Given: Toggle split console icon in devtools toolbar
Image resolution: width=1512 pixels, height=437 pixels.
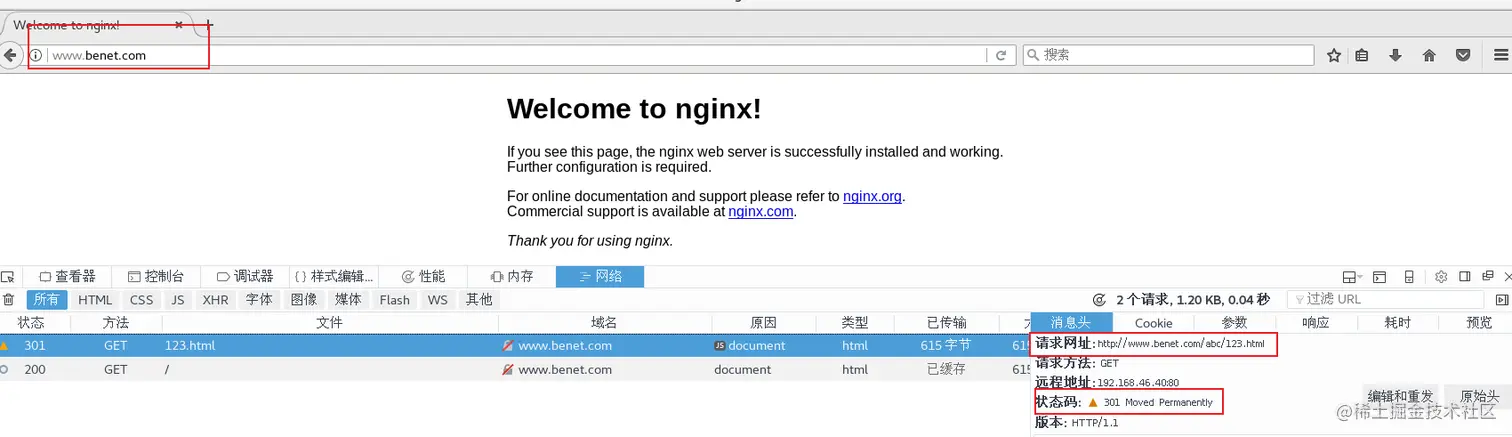Looking at the screenshot, I should pos(1380,277).
